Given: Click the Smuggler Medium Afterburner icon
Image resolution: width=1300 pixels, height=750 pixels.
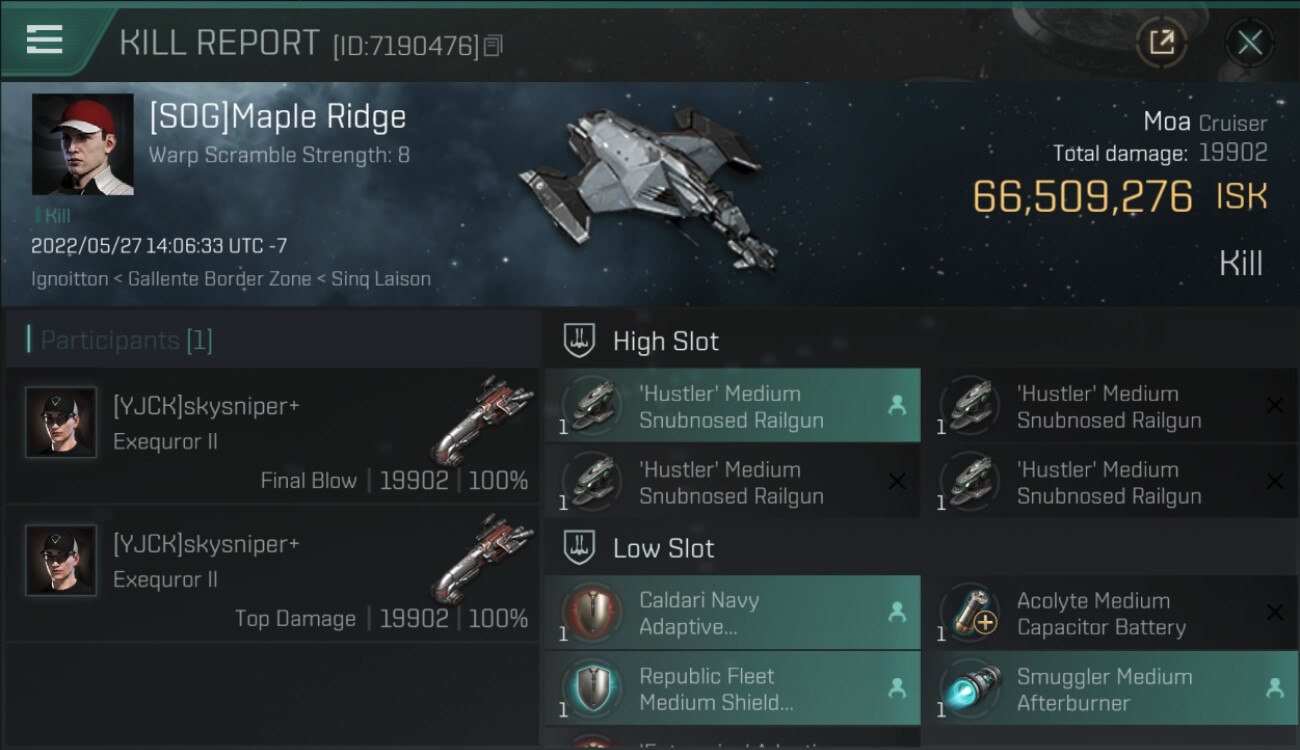Looking at the screenshot, I should (x=969, y=689).
